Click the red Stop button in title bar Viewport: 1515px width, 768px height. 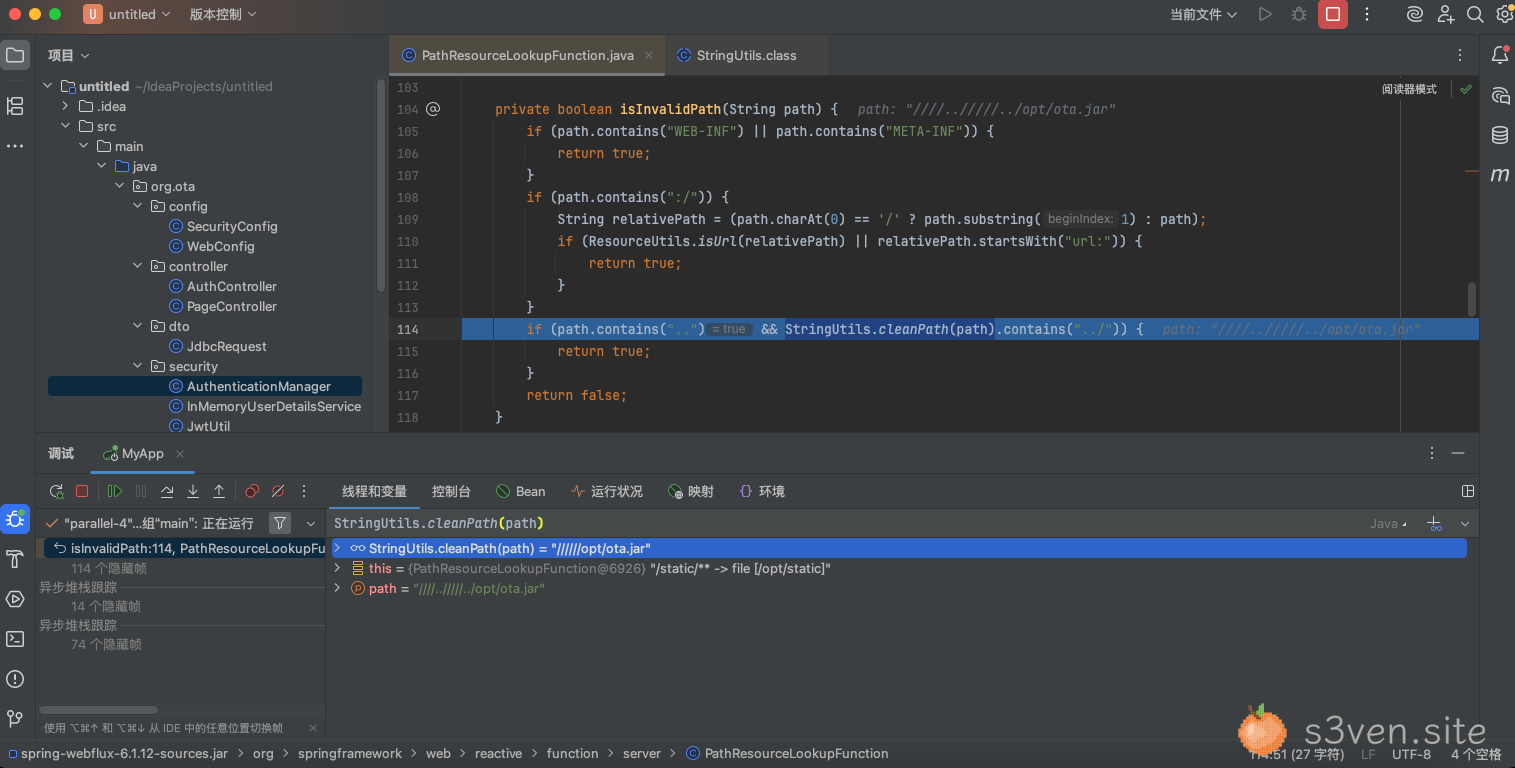1332,14
